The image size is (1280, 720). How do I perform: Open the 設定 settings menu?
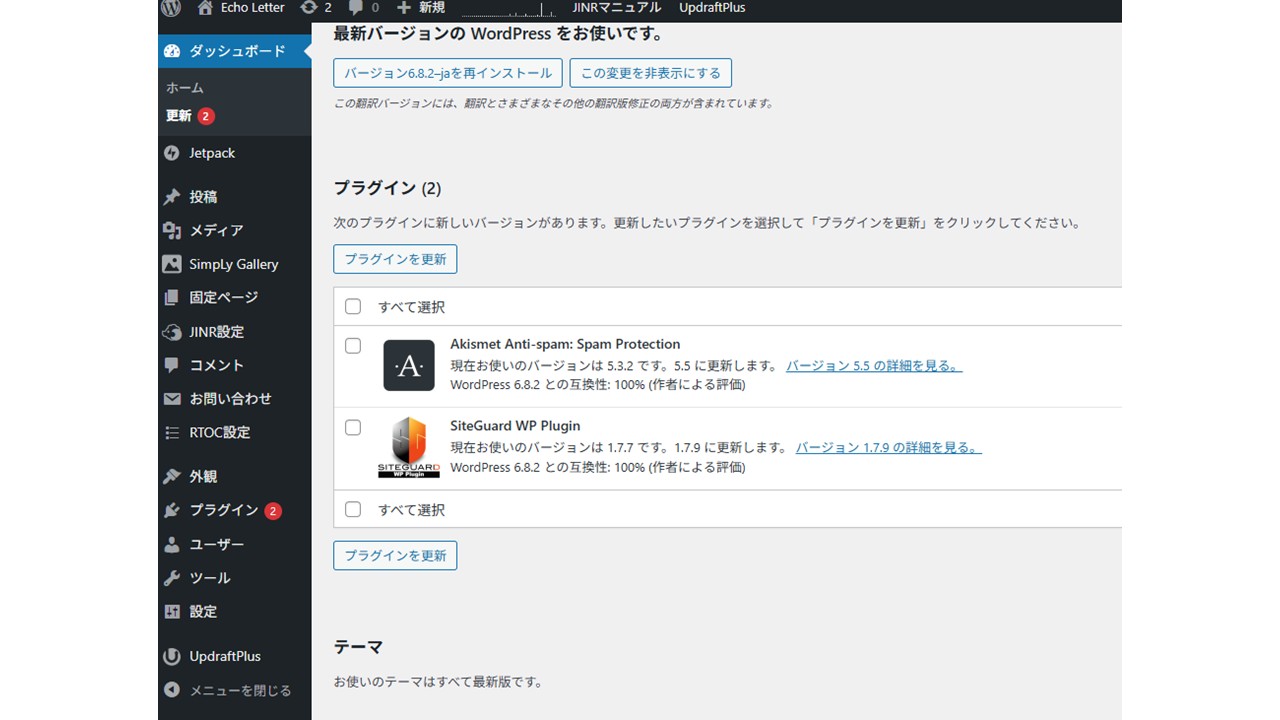point(203,611)
